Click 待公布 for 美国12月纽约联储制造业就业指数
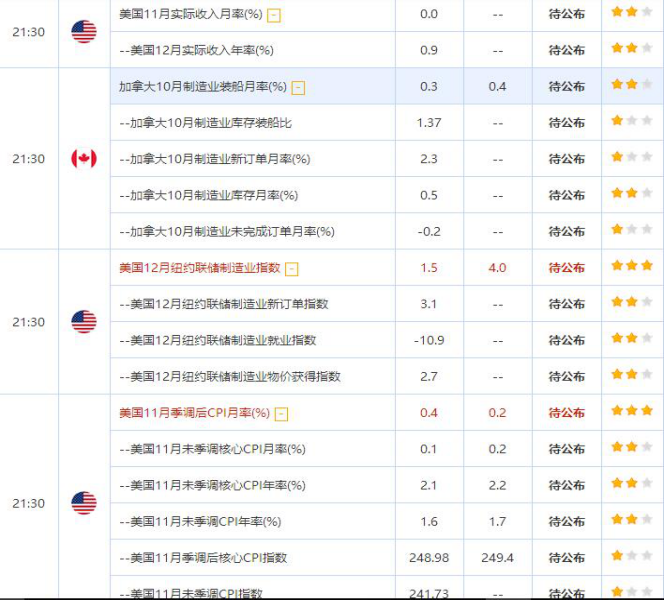The image size is (664, 600). tap(567, 340)
